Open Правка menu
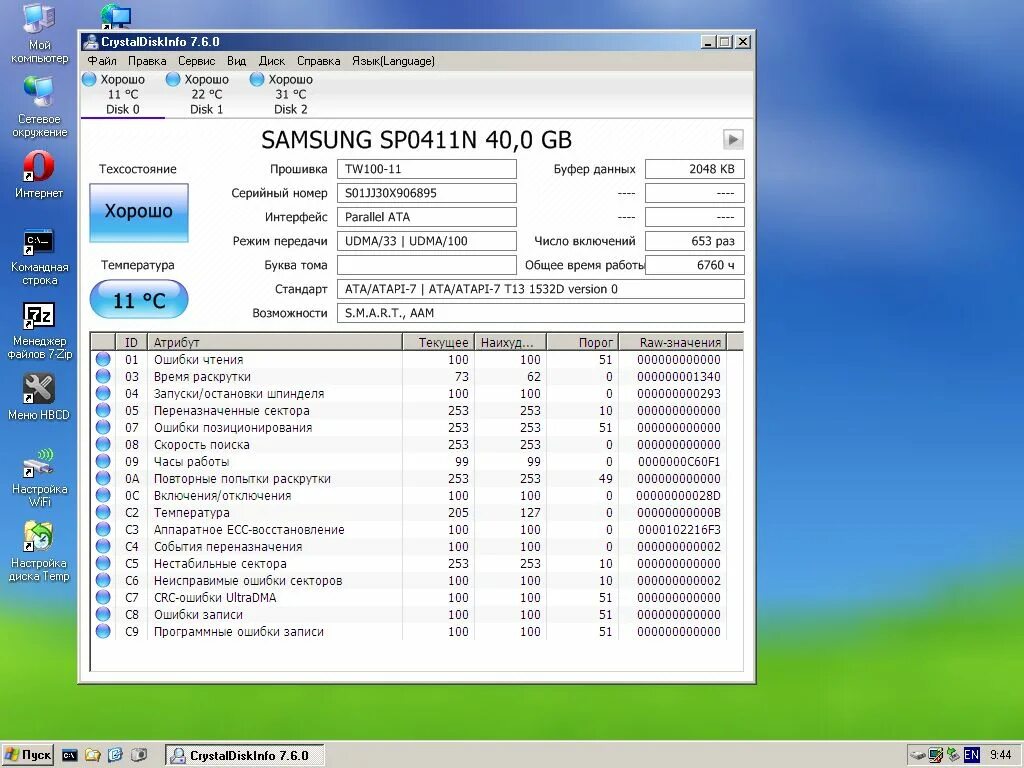1024x768 pixels. [147, 61]
